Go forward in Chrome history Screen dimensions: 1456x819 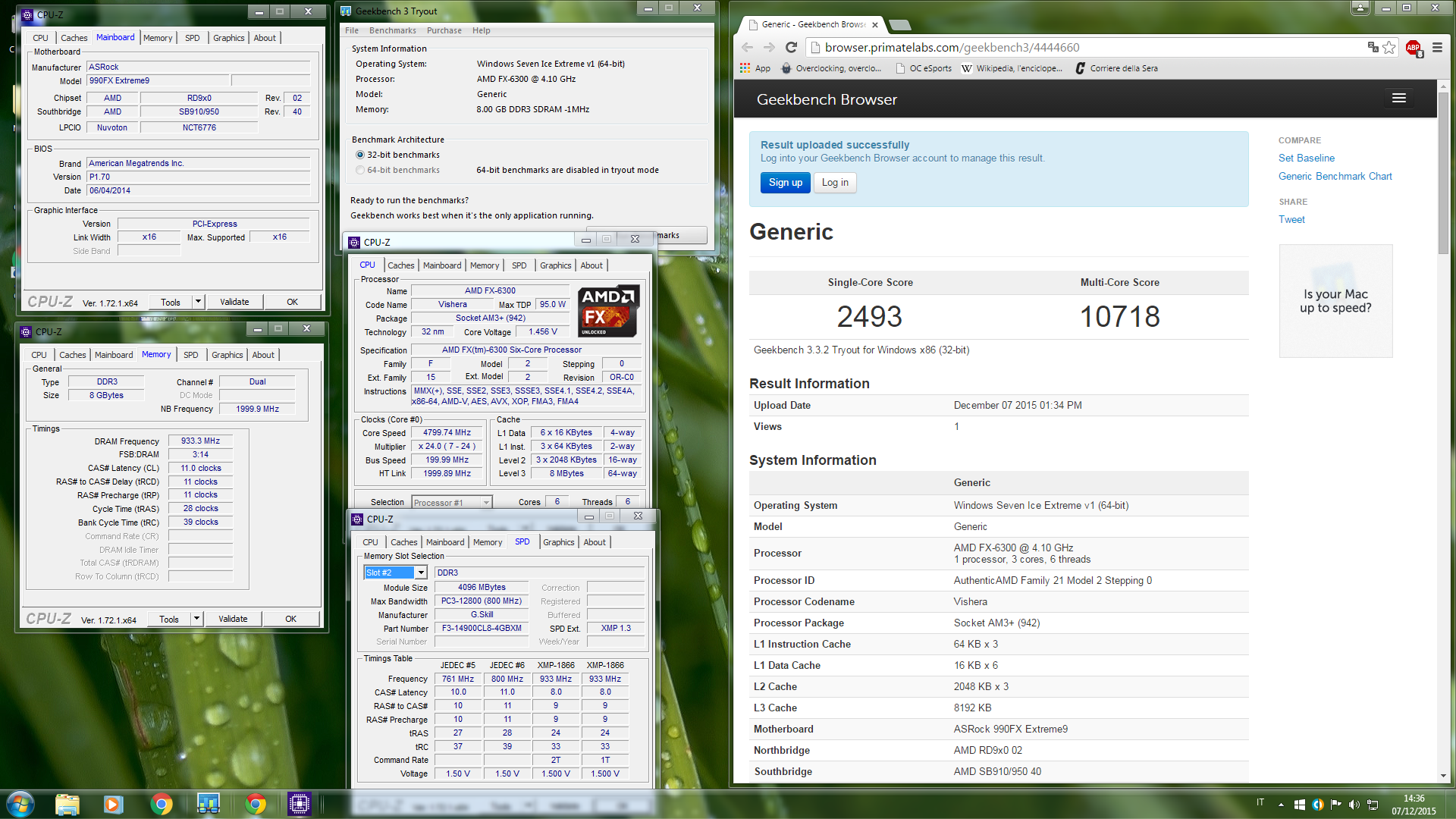pyautogui.click(x=769, y=47)
